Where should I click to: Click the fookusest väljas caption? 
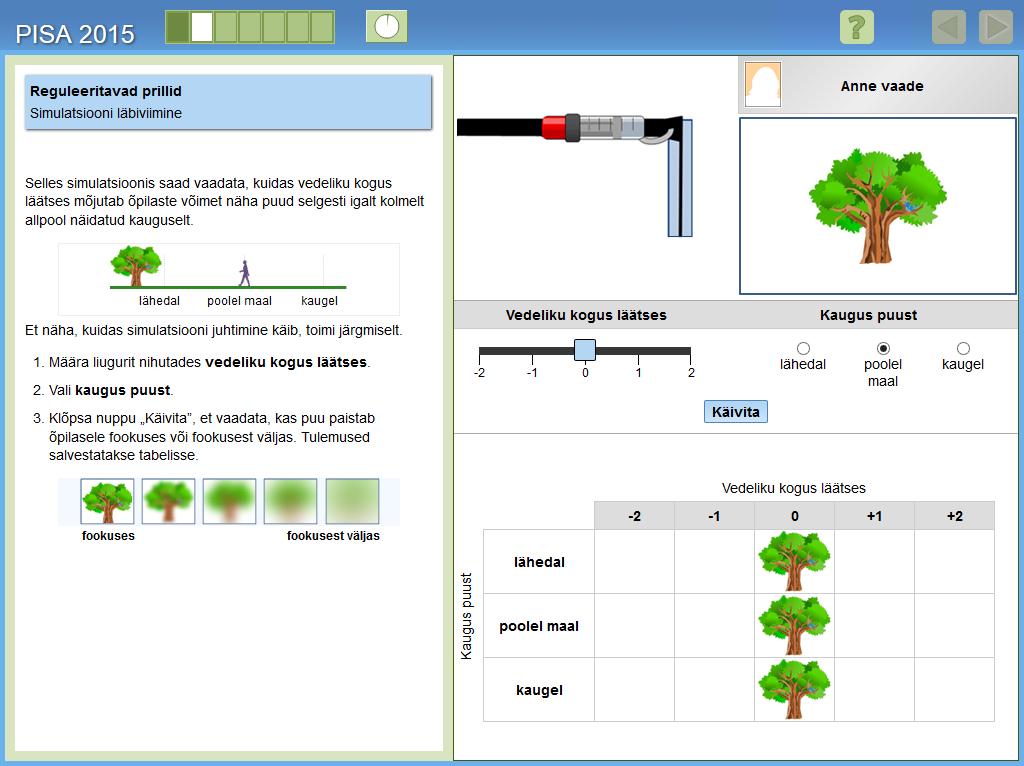[x=333, y=535]
